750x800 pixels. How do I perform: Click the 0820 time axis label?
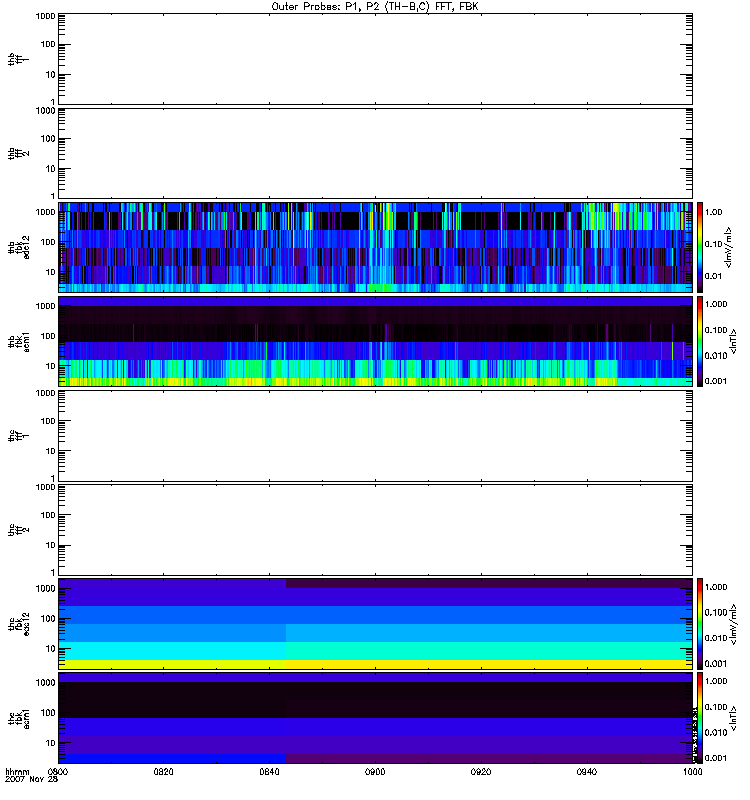(x=164, y=772)
